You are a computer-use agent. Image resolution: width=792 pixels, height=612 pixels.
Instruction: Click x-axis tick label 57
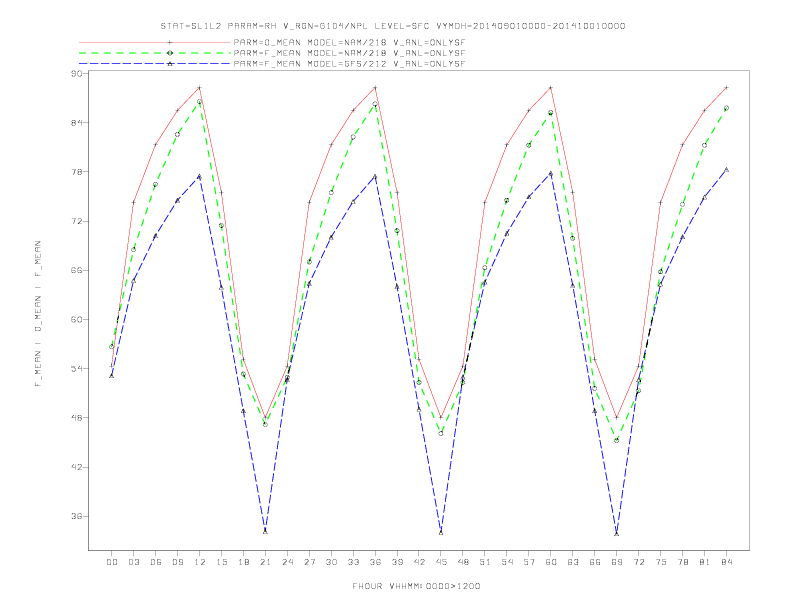click(x=529, y=562)
